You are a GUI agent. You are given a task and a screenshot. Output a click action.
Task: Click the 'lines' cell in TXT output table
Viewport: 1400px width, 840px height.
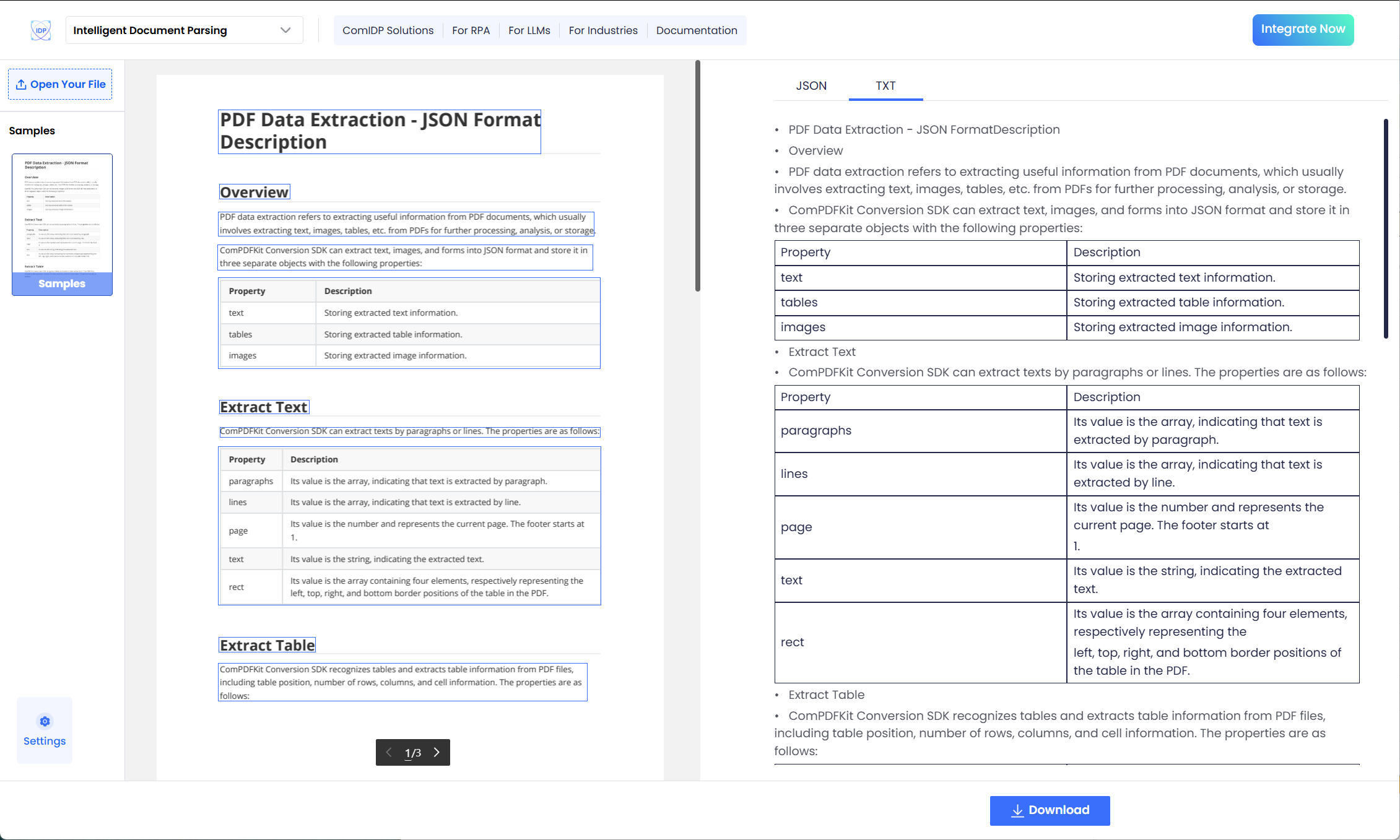pyautogui.click(x=920, y=474)
